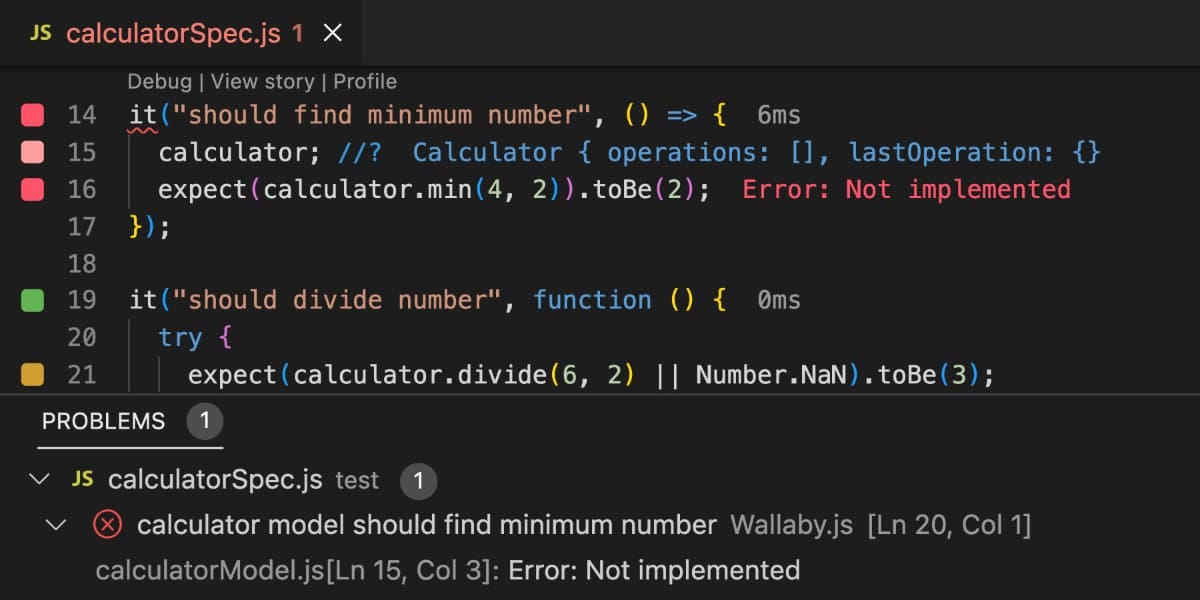Collapse the Problems panel header section
The image size is (1200, 600).
102,421
